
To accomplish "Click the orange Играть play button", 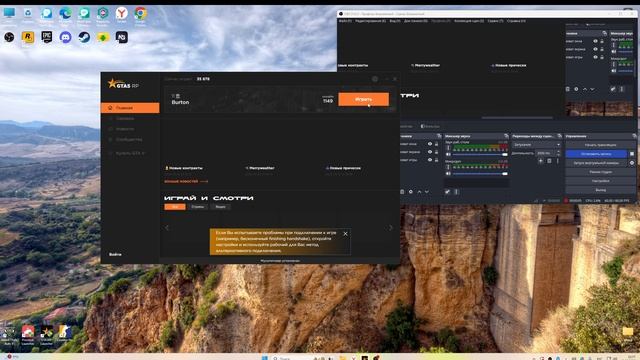I will pyautogui.click(x=363, y=99).
